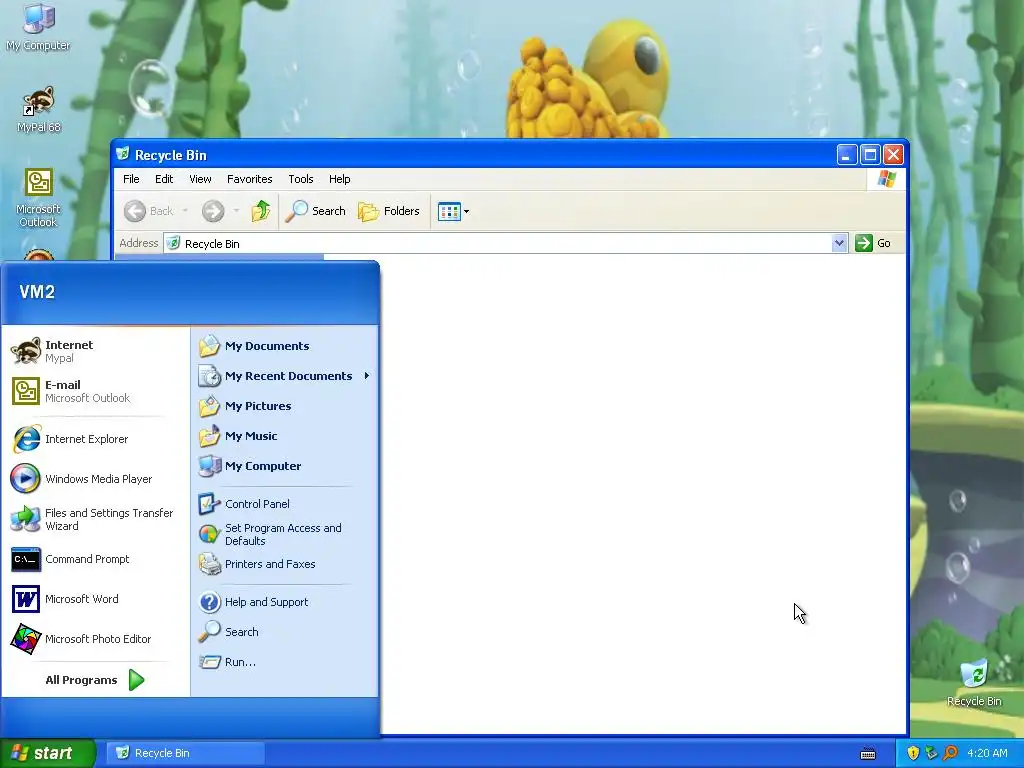Click Recycle Bin taskbar button
1024x768 pixels.
[x=185, y=753]
